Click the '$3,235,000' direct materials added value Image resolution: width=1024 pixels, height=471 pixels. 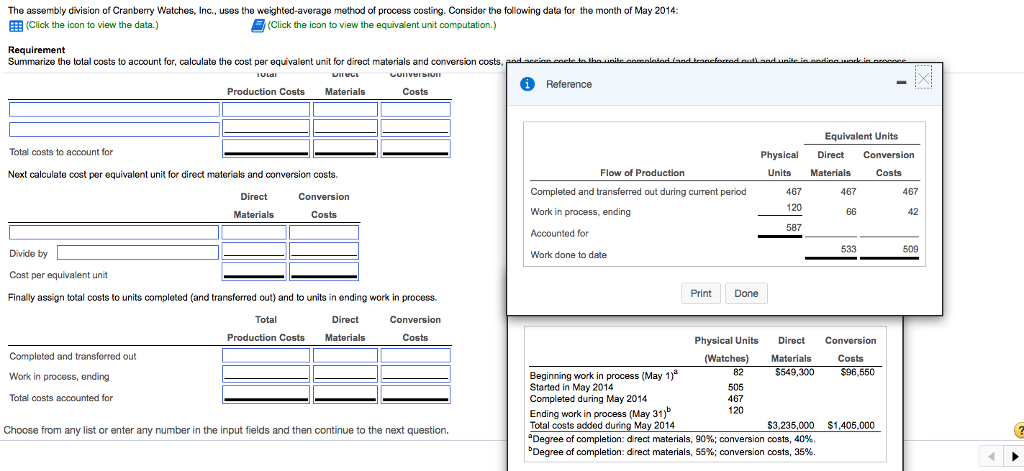coord(790,425)
